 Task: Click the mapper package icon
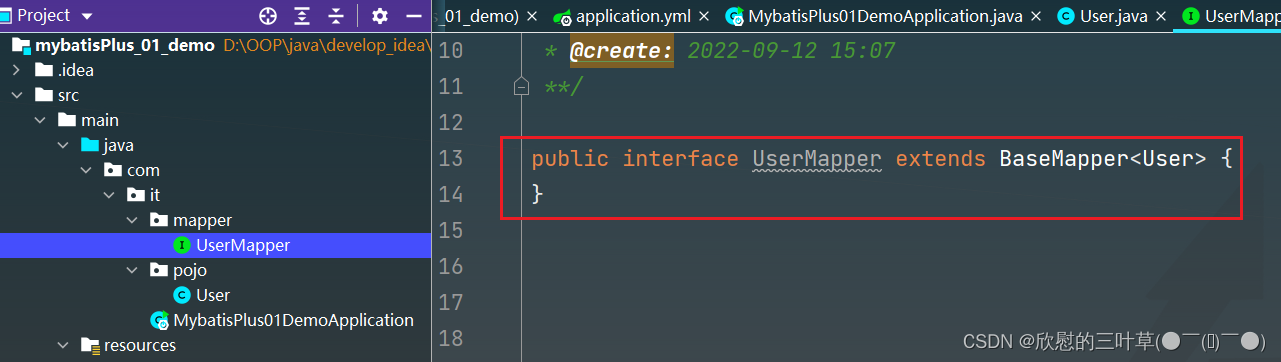pyautogui.click(x=159, y=220)
